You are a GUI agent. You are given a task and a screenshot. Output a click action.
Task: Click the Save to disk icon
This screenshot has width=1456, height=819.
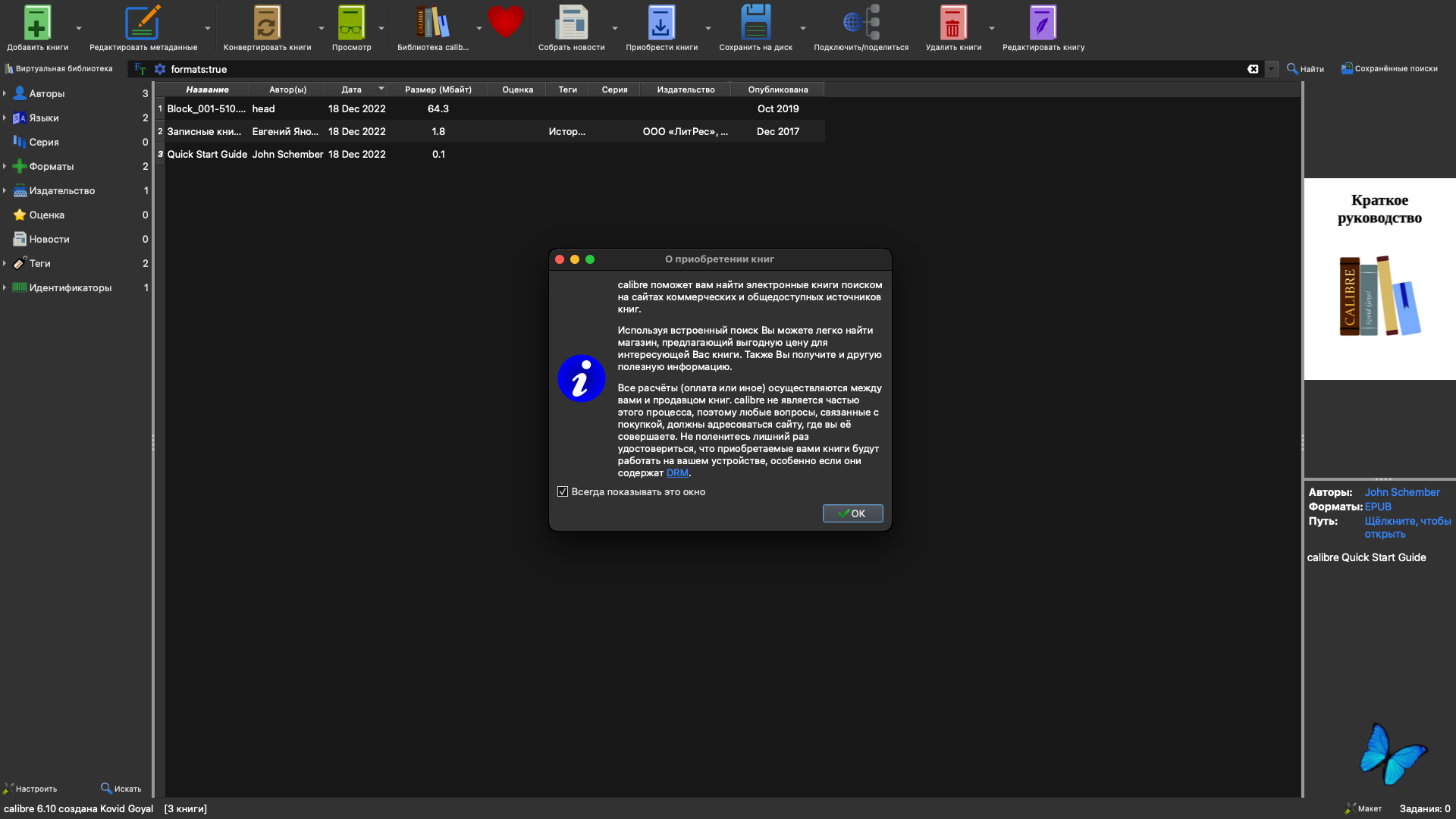pos(755,23)
